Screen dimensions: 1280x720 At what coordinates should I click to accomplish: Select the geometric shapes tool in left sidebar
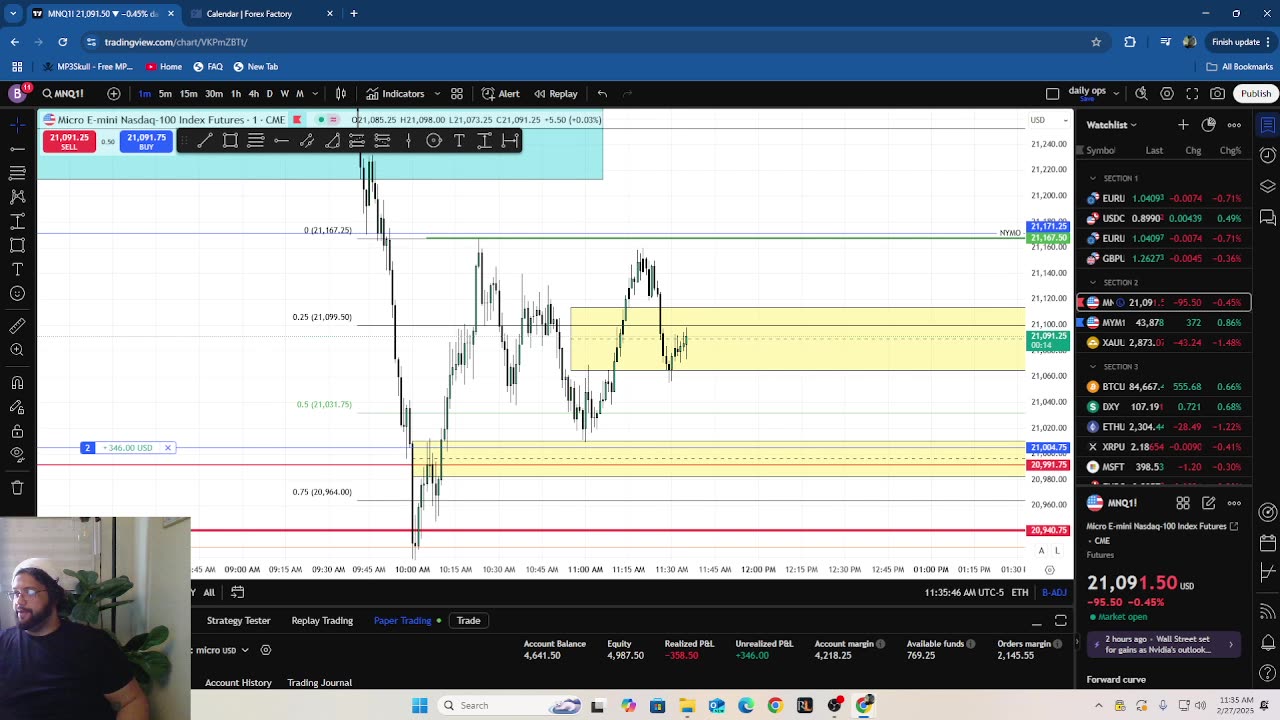click(x=17, y=245)
